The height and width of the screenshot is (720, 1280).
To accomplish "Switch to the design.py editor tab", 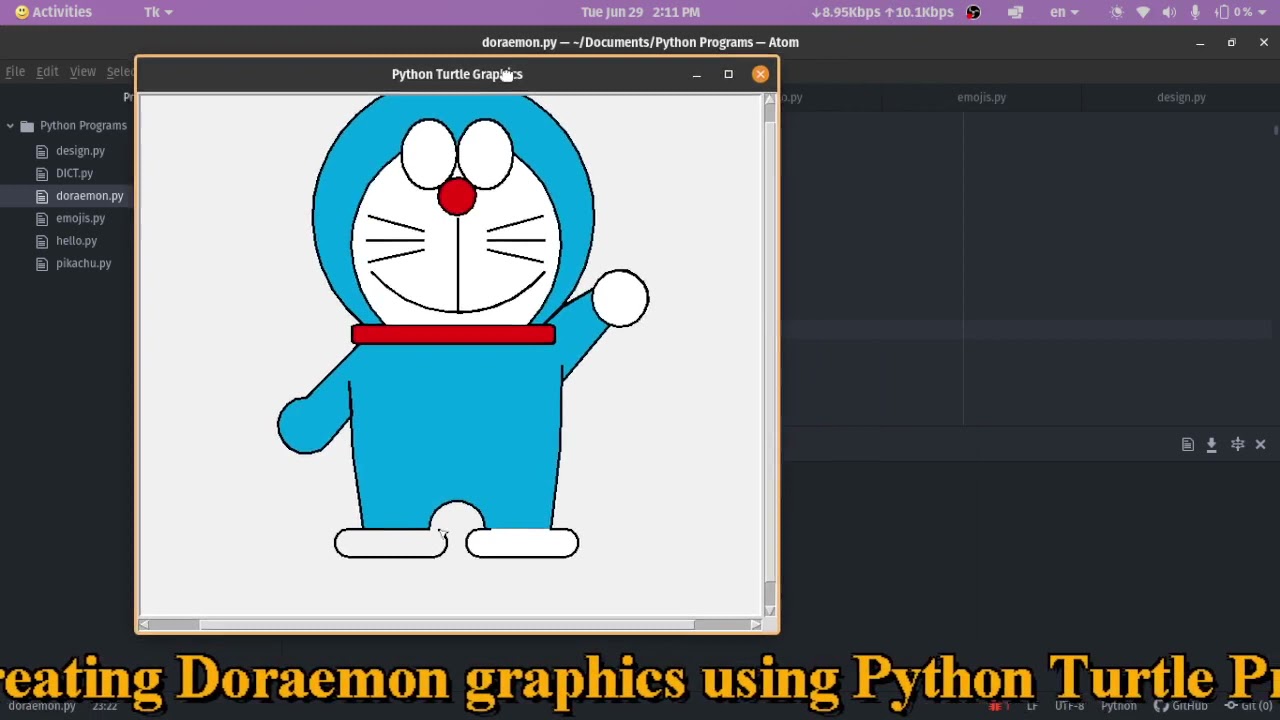I will [x=1181, y=97].
